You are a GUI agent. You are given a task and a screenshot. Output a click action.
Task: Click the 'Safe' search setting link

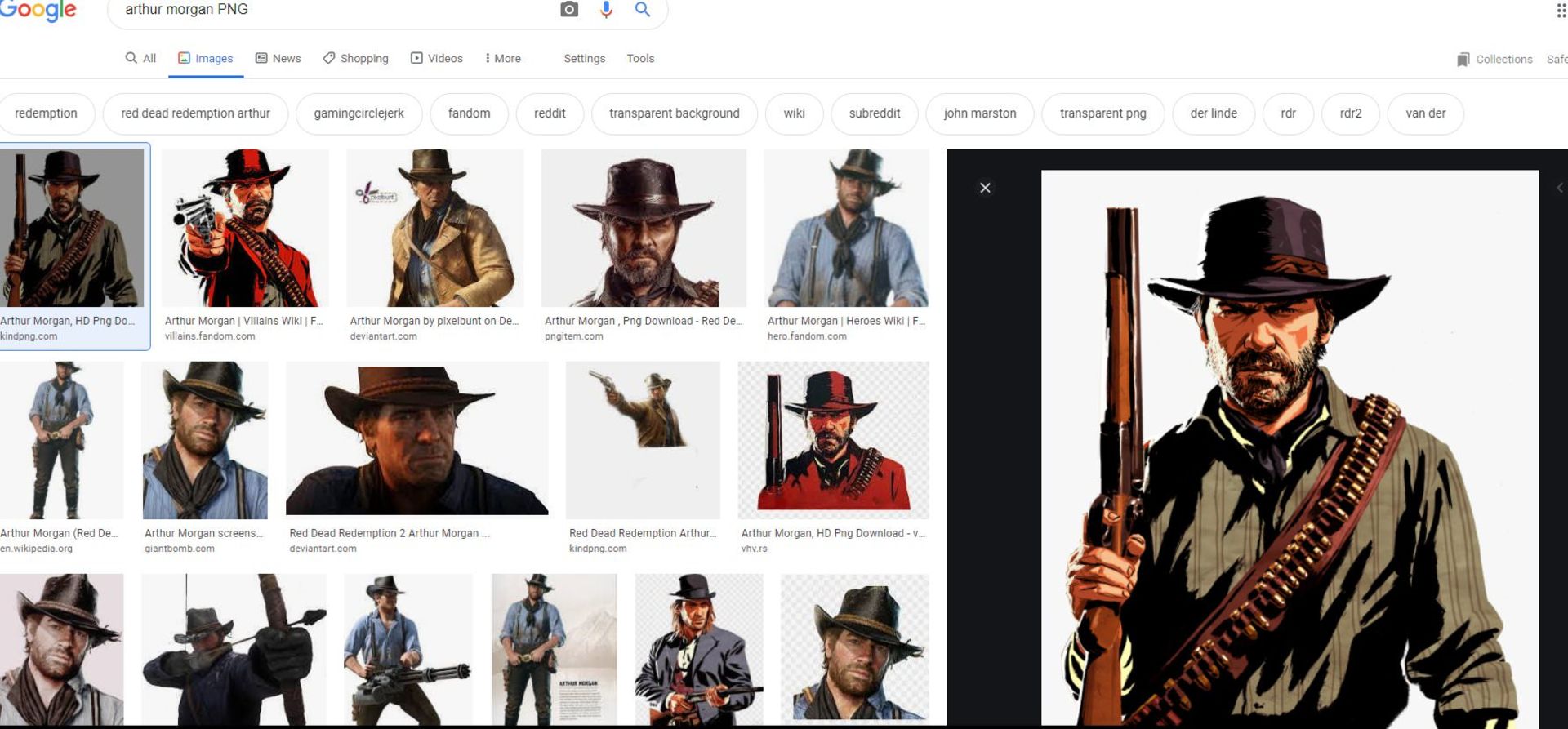click(x=1557, y=59)
